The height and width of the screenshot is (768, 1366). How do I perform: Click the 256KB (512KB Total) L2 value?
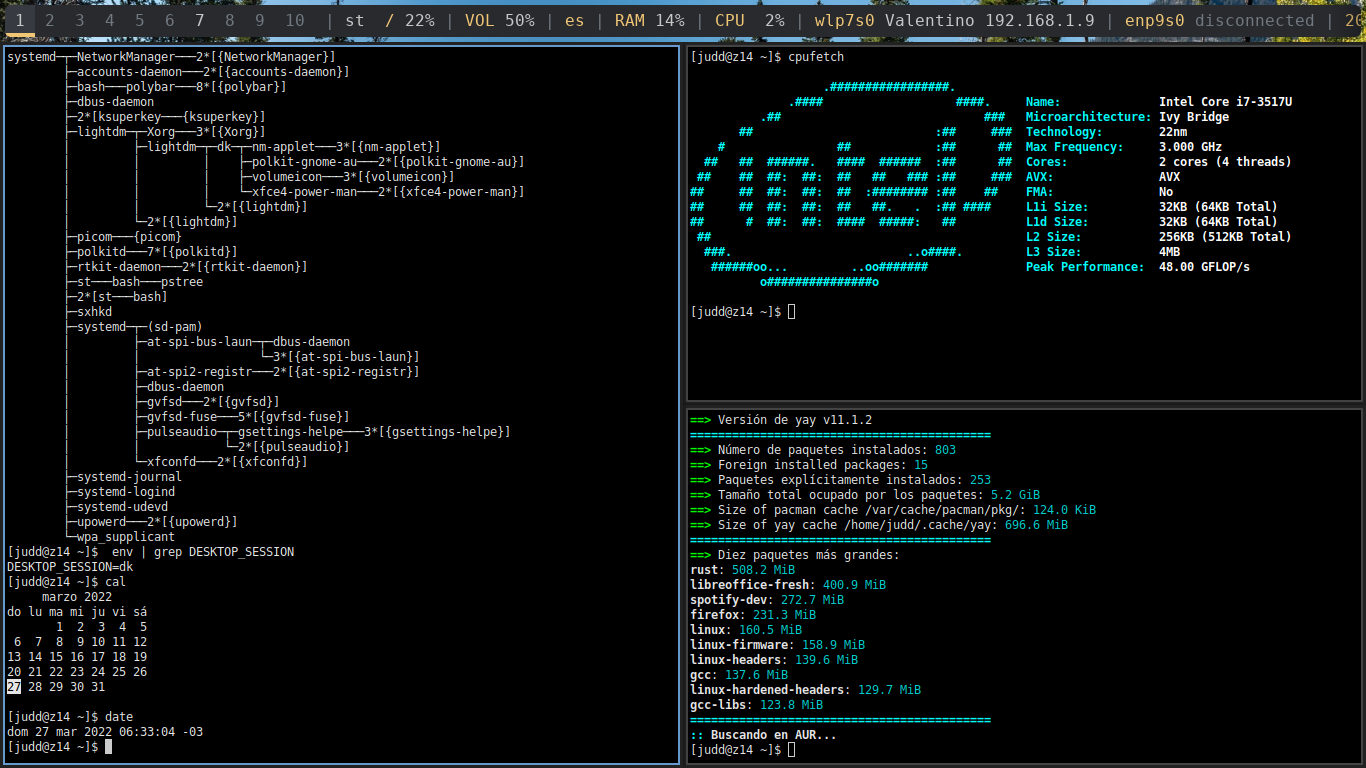pyautogui.click(x=1225, y=237)
